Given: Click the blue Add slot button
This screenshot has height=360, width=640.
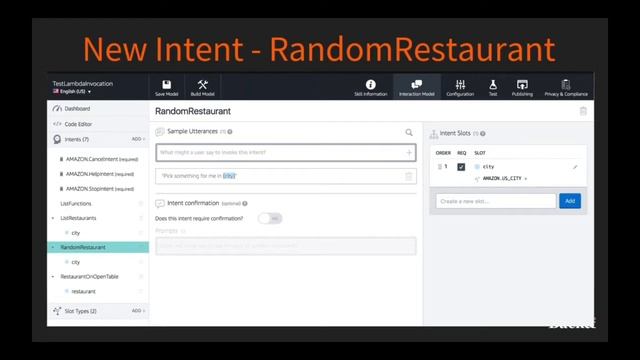Looking at the screenshot, I should coord(570,201).
